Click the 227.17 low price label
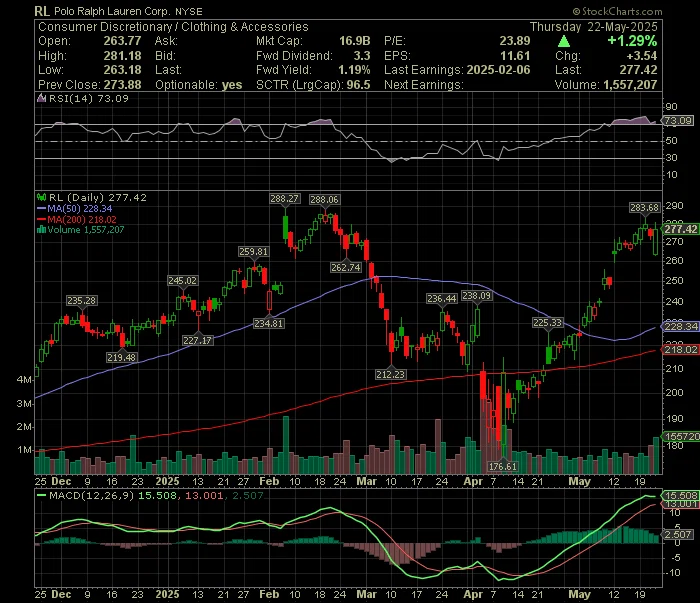 (197, 341)
